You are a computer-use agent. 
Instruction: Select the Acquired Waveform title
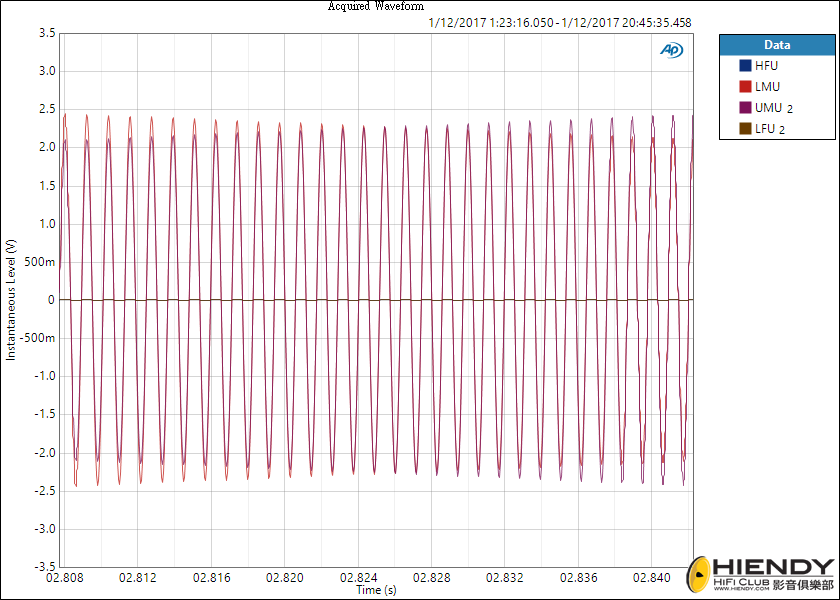374,6
